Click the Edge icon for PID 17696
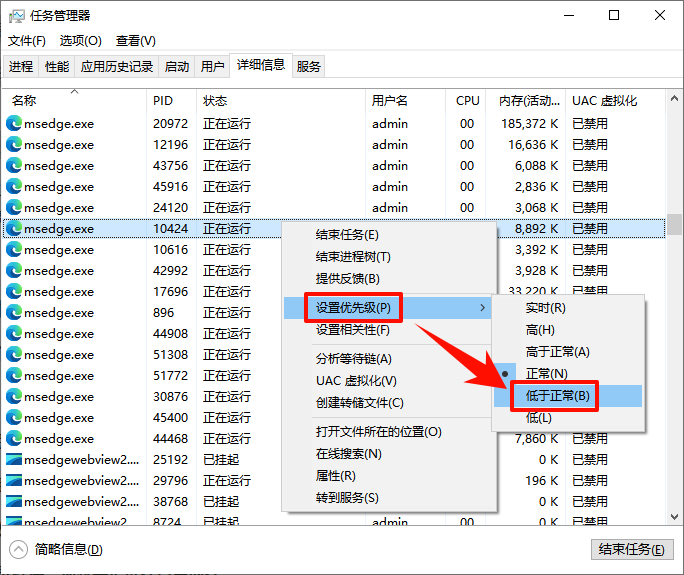The height and width of the screenshot is (575, 684). pos(14,291)
